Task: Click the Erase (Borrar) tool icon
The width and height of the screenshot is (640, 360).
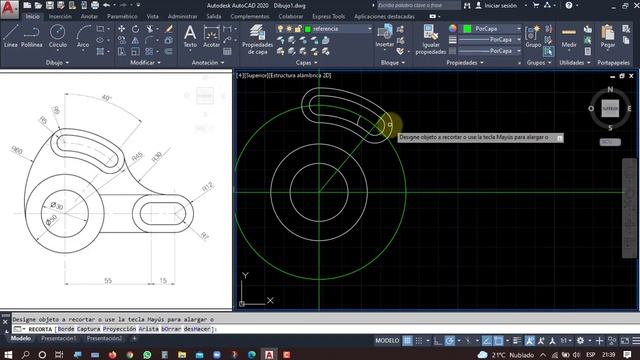Action: point(169,29)
